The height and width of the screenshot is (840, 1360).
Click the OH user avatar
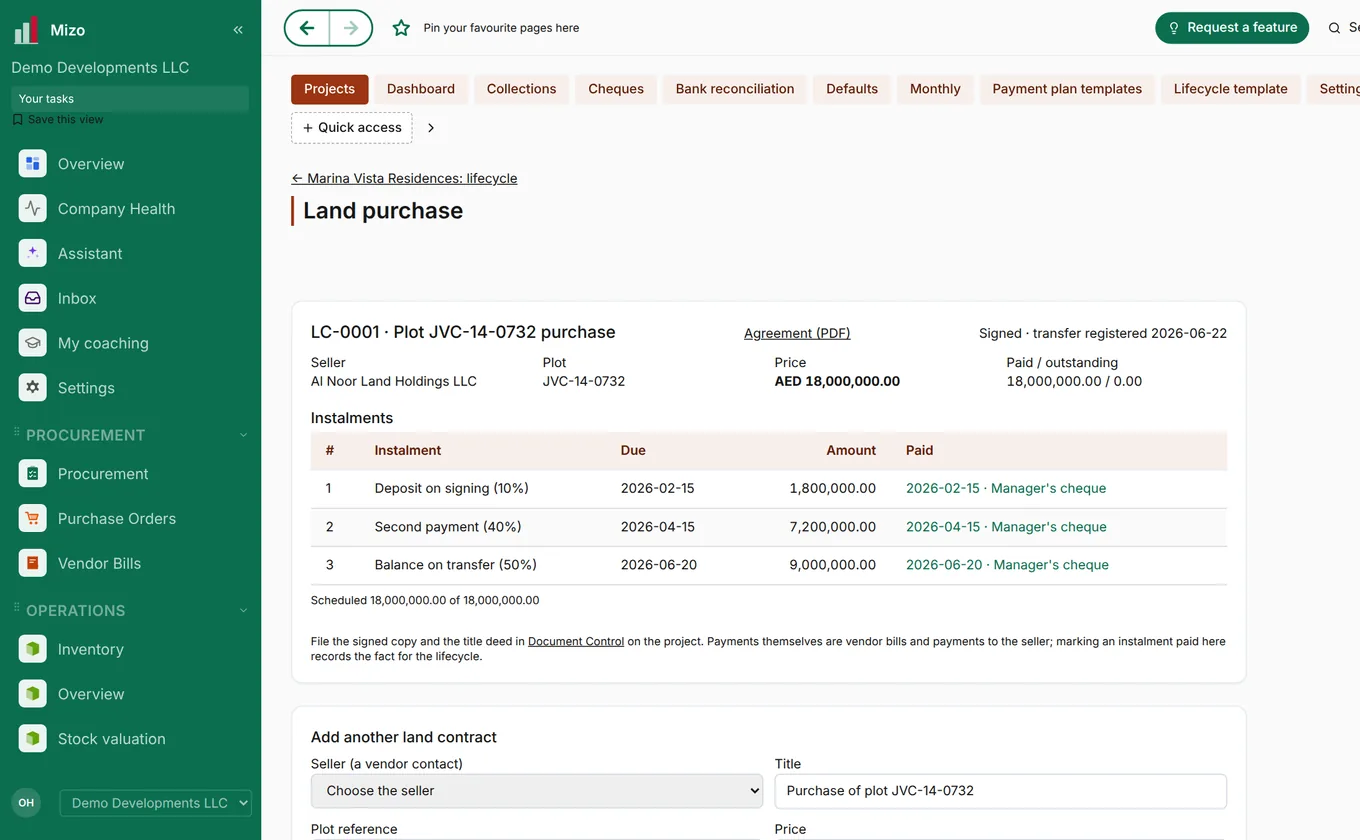[26, 803]
